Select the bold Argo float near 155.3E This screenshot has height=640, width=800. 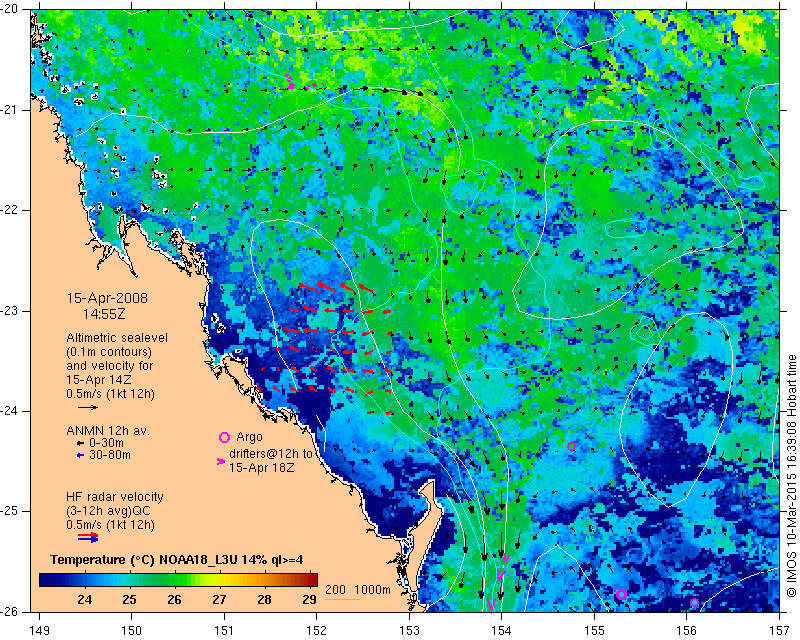(x=621, y=594)
